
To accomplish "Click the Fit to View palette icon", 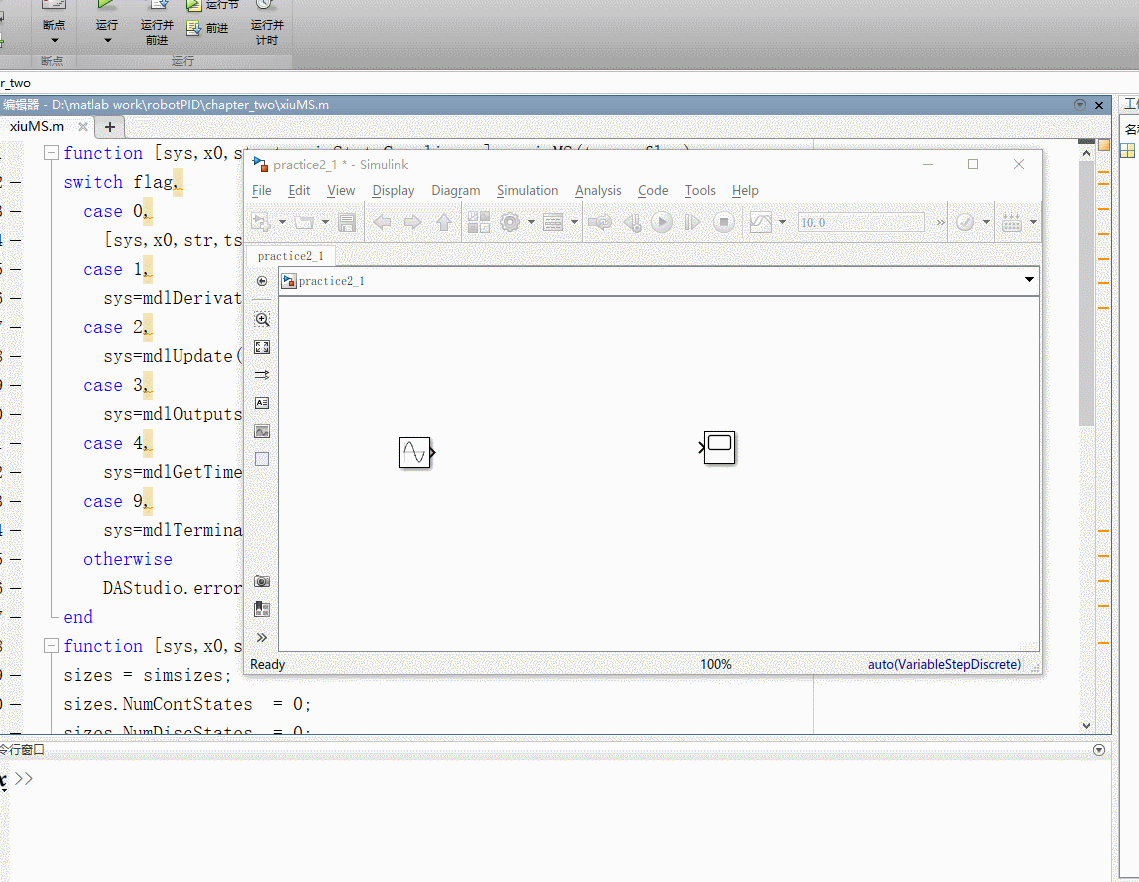I will (262, 347).
